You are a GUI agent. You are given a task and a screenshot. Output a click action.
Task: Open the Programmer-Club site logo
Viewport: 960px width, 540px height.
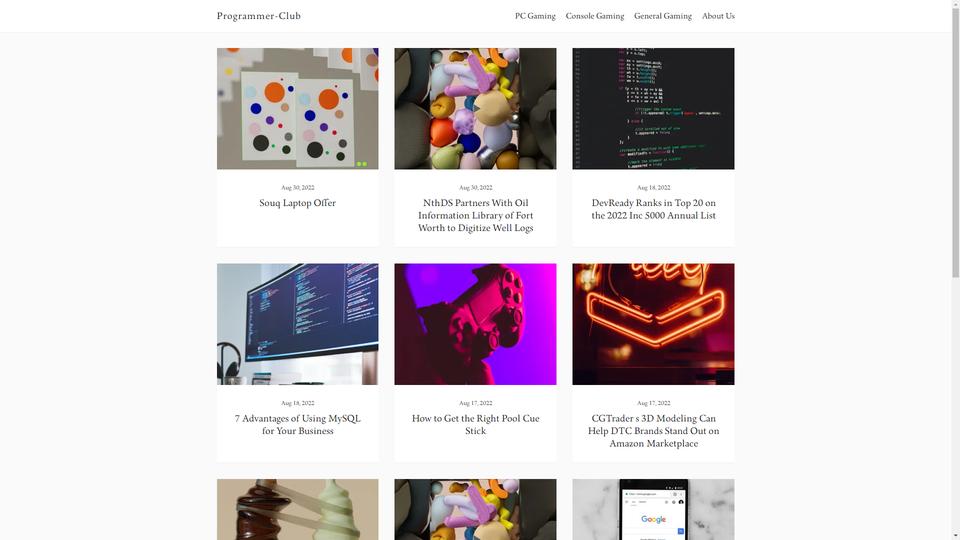[x=258, y=16]
